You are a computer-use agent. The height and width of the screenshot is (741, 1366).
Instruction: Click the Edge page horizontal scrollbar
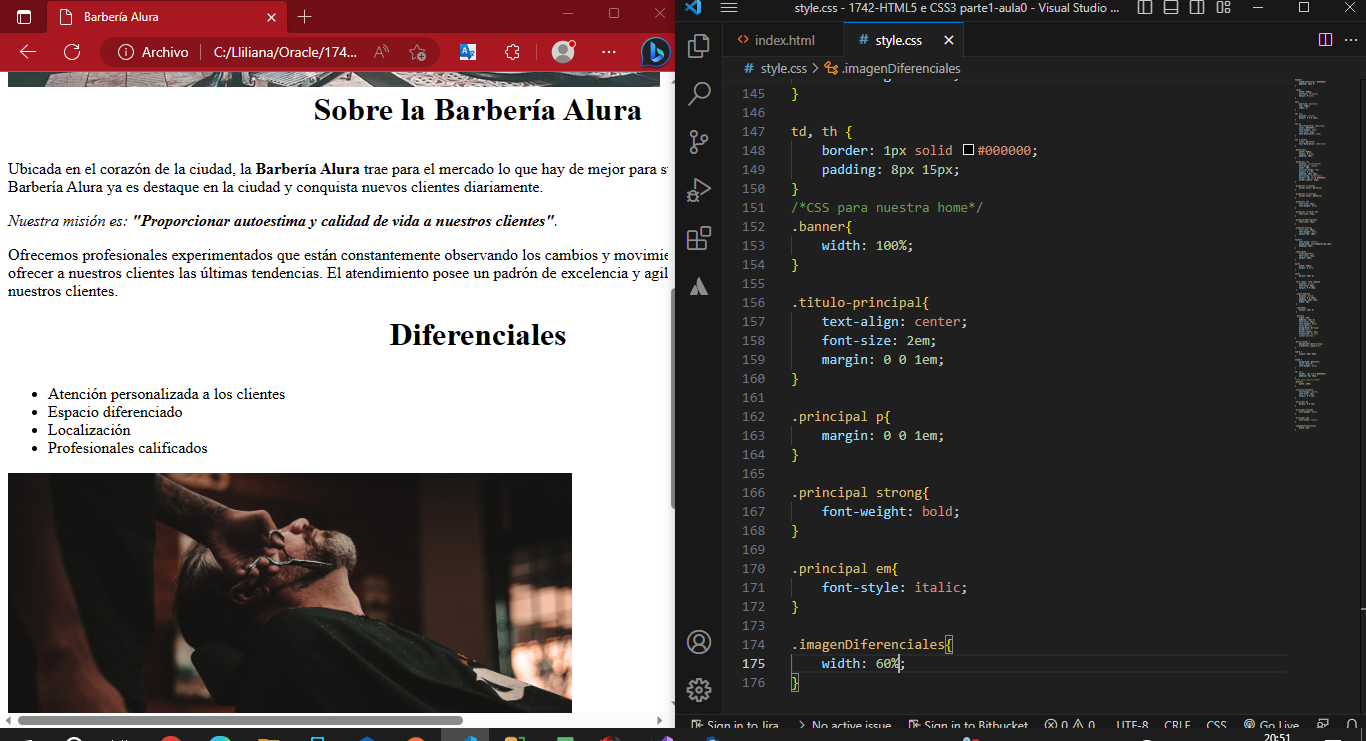(240, 720)
